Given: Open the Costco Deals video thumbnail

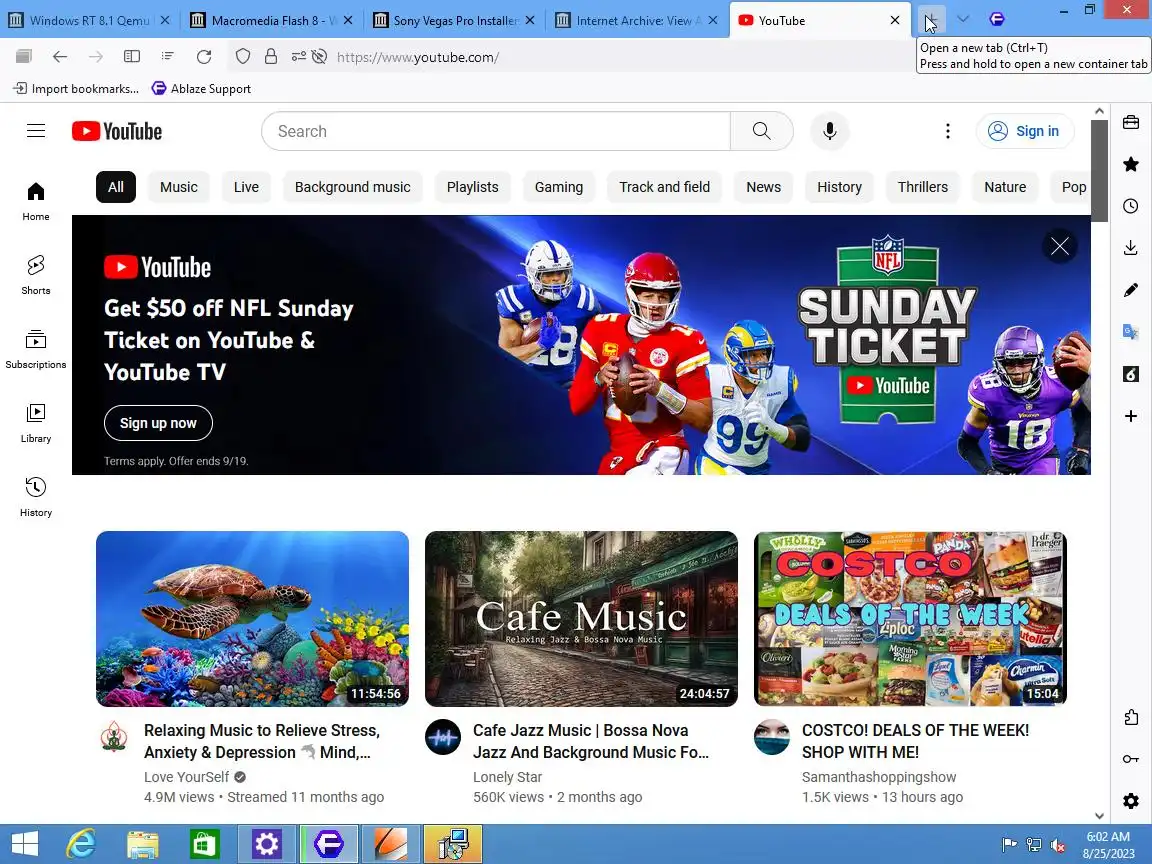Looking at the screenshot, I should [x=910, y=619].
